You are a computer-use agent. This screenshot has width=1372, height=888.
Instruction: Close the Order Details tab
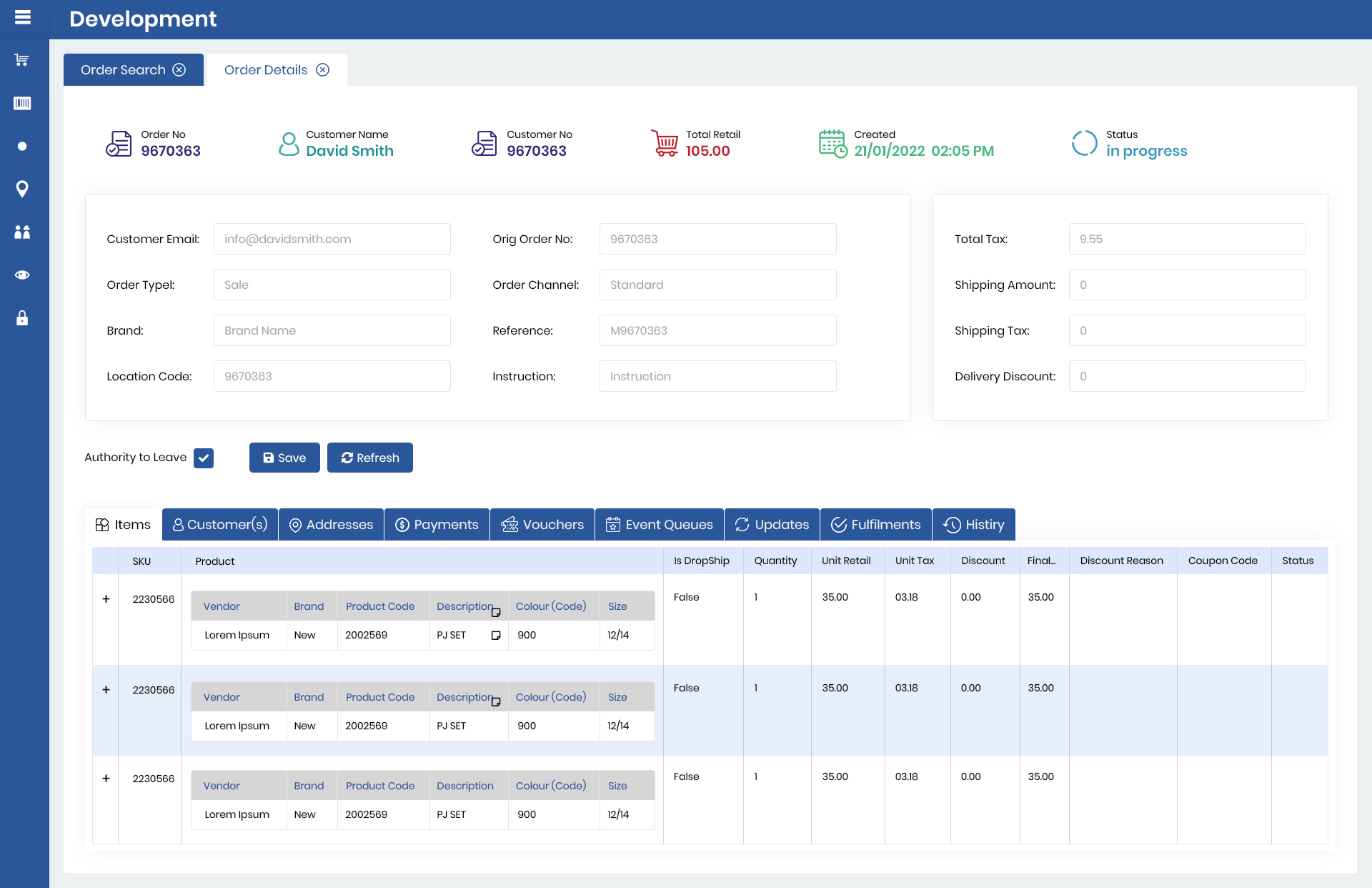(323, 70)
